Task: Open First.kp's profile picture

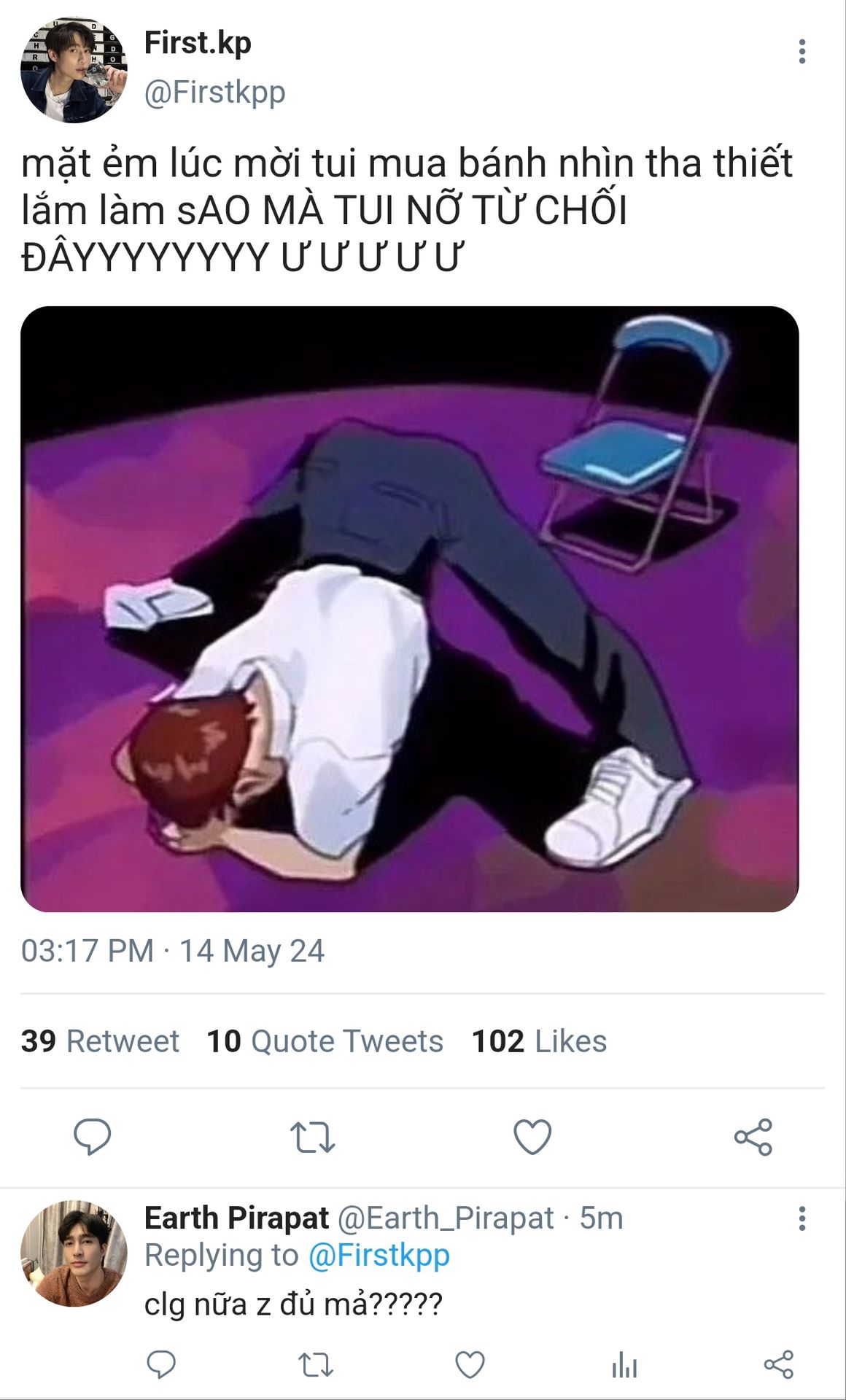Action: pos(74,70)
